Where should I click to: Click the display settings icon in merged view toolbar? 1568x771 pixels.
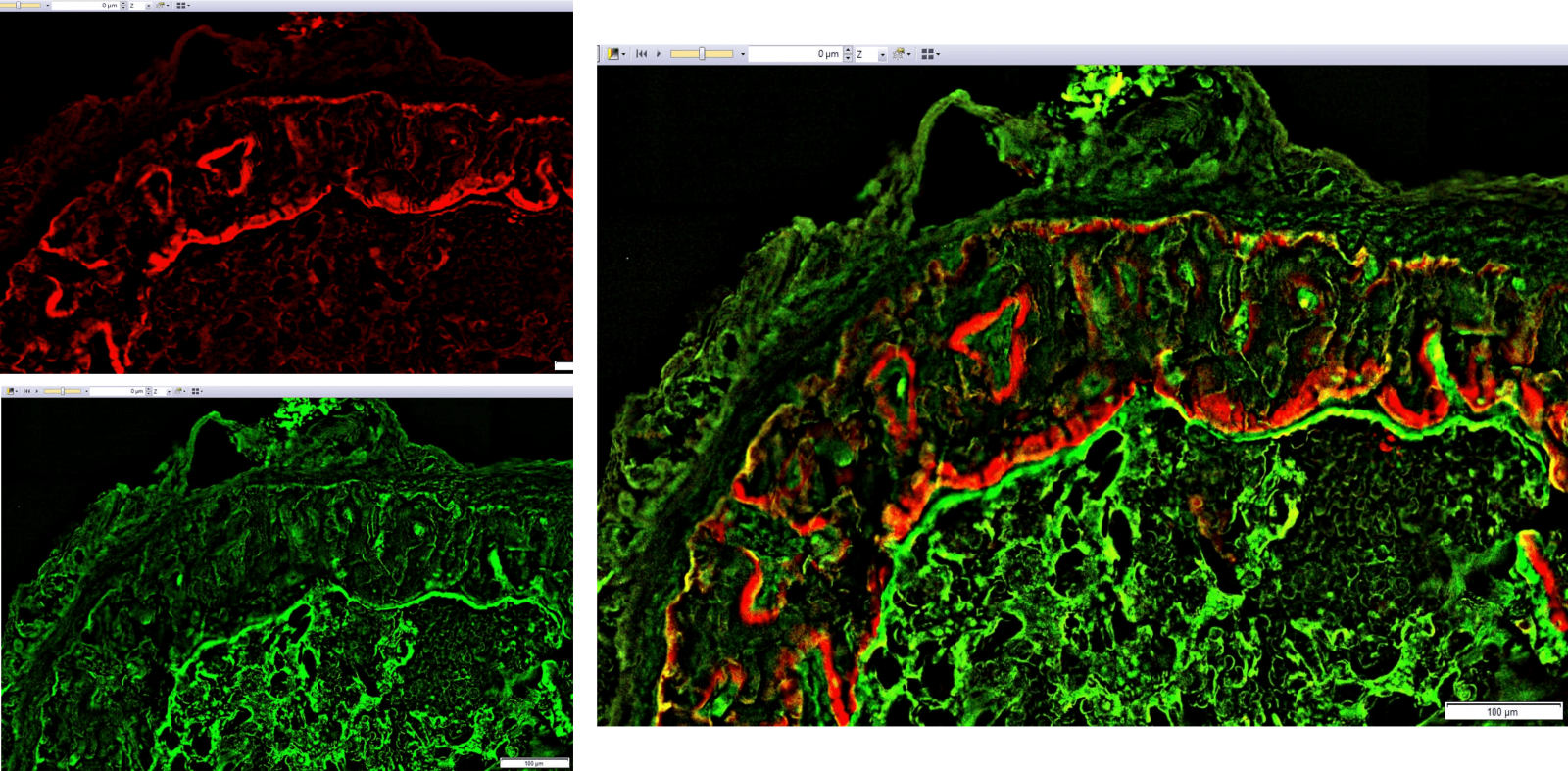pyautogui.click(x=899, y=54)
